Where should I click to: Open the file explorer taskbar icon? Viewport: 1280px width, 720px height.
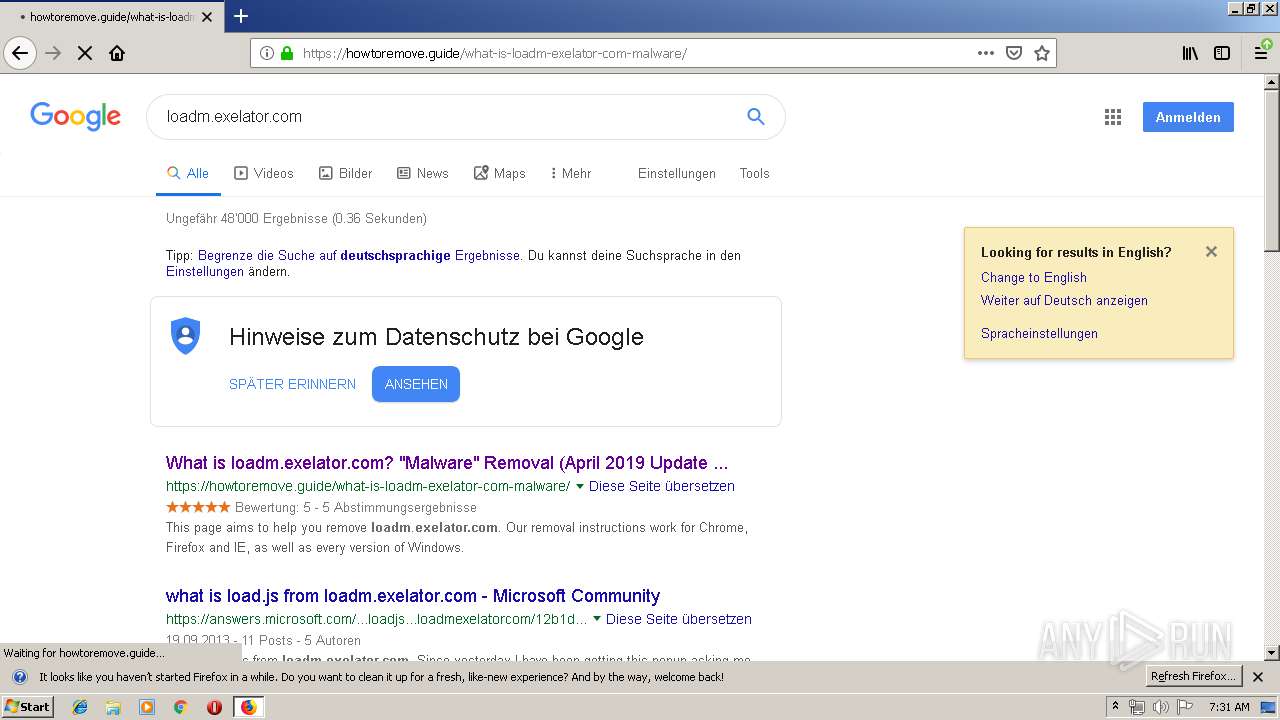click(113, 707)
